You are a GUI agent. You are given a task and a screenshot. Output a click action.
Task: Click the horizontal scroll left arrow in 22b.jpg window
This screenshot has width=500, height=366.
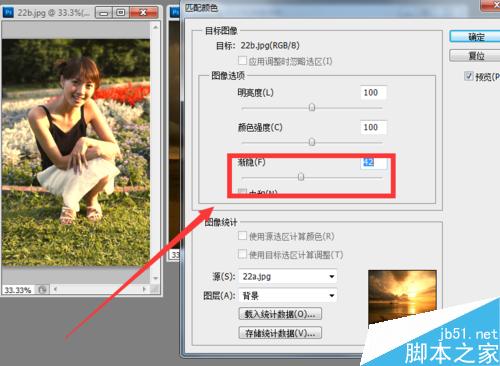(x=55, y=289)
